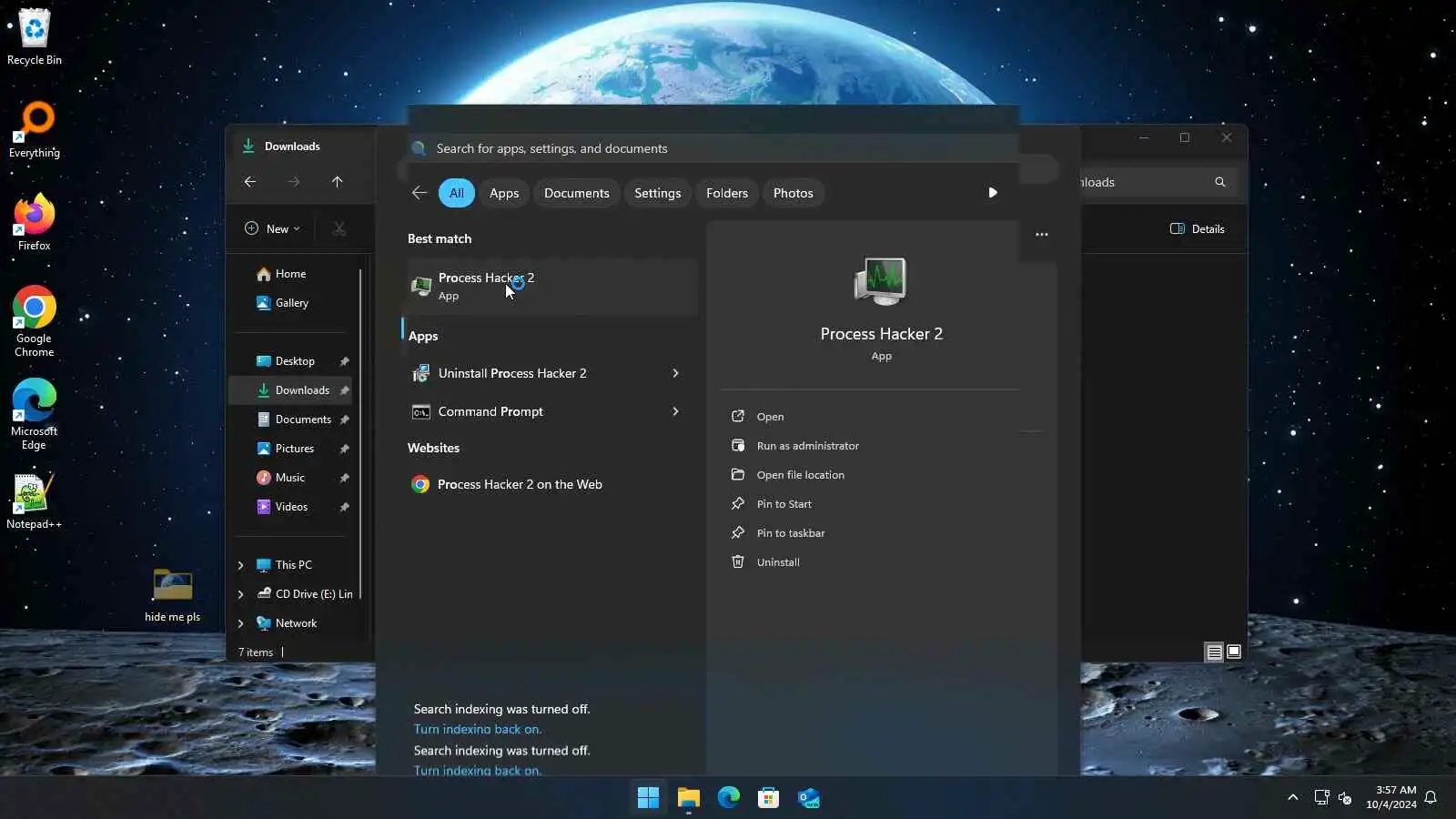Click the Explorer search magnifier icon
This screenshot has width=1456, height=819.
click(1220, 182)
